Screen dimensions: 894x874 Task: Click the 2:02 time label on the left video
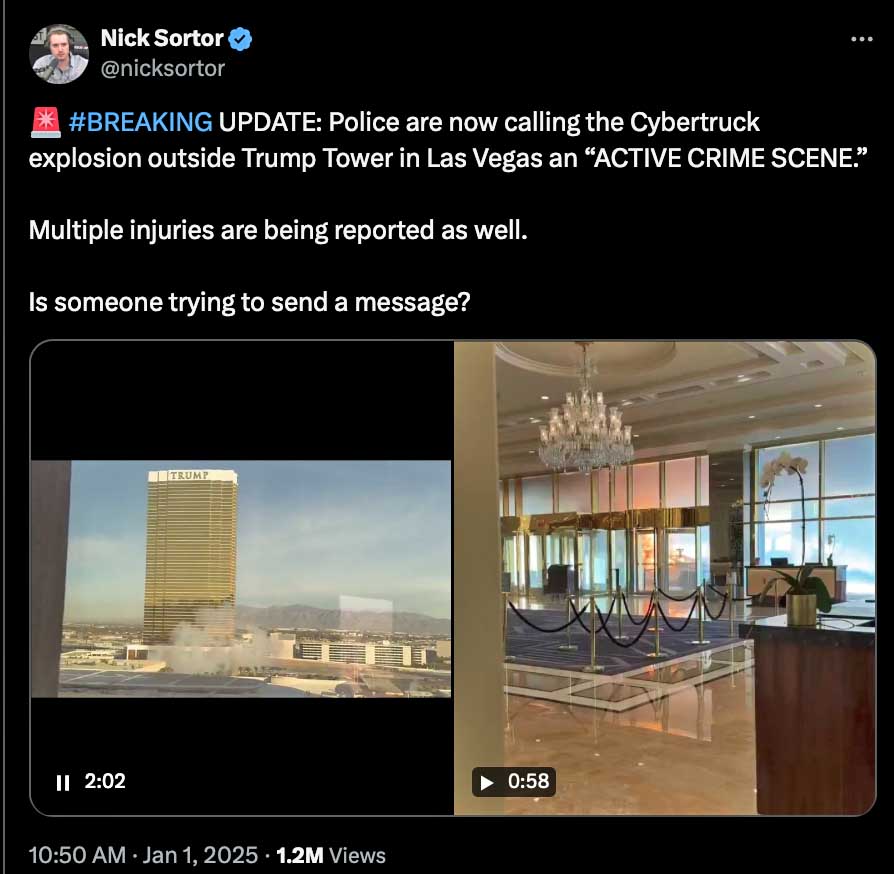pos(105,780)
